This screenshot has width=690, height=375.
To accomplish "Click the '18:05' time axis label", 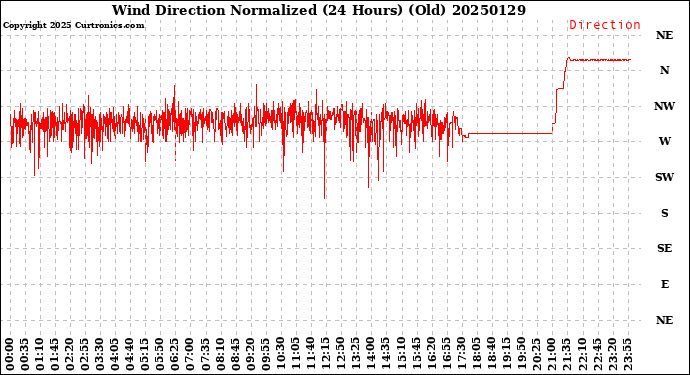I will pos(477,355).
